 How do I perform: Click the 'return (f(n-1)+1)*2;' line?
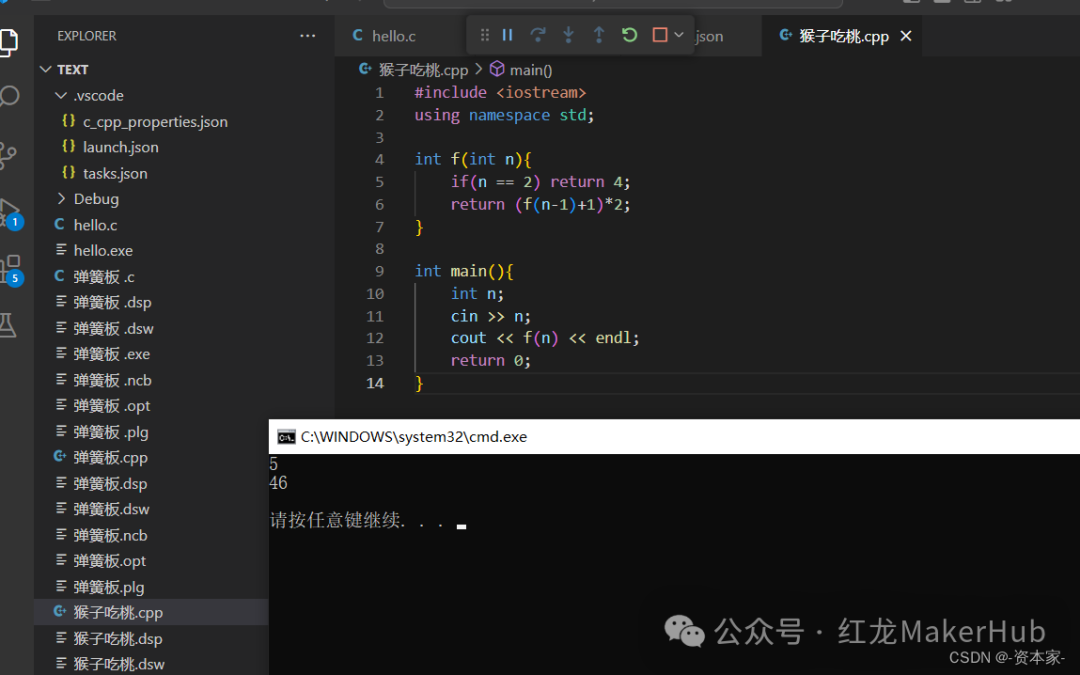pos(540,205)
